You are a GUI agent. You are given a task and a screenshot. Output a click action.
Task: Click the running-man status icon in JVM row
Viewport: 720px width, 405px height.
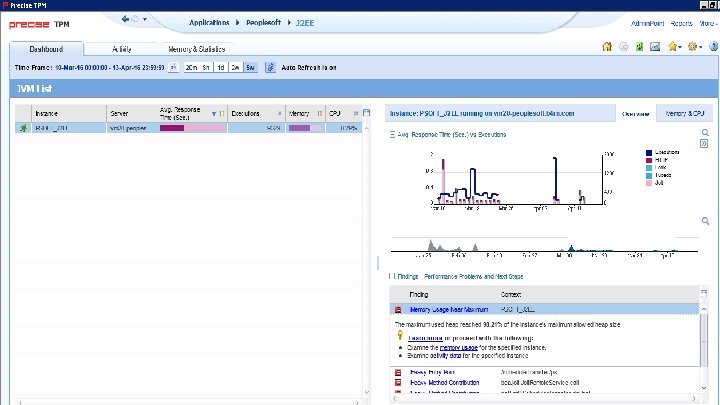pyautogui.click(x=23, y=128)
